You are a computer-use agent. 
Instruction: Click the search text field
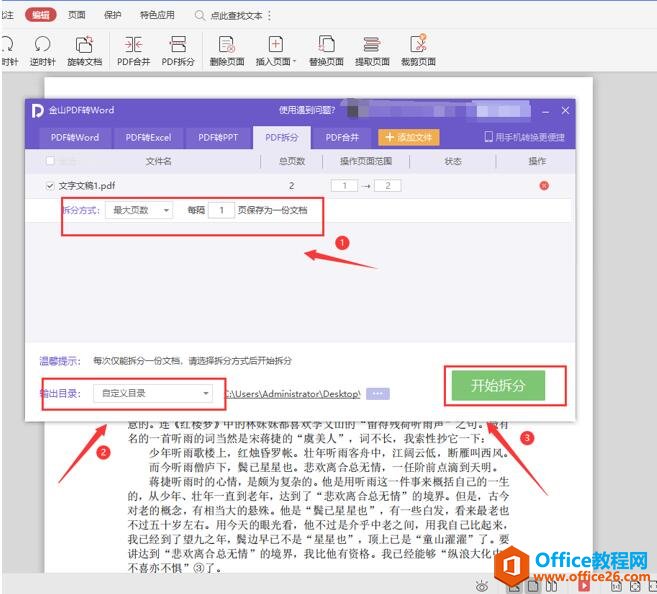point(236,16)
